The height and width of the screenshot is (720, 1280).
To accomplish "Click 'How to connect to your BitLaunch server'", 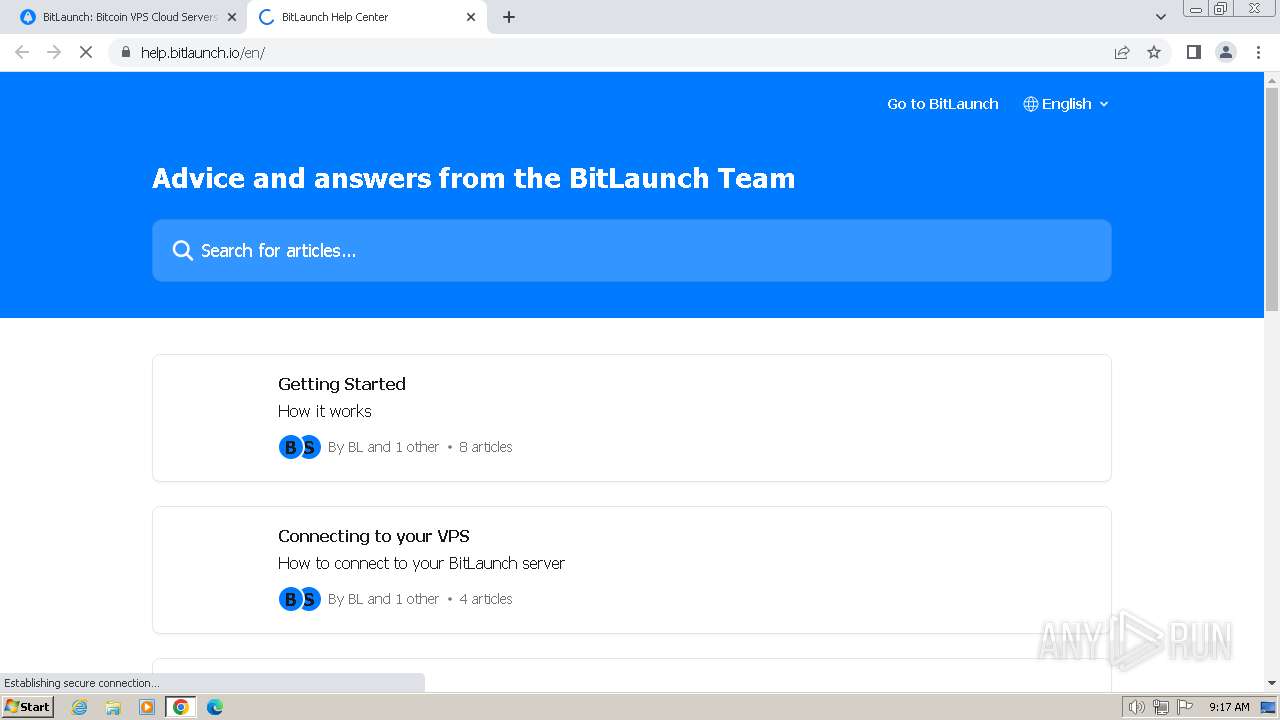I will (x=421, y=563).
